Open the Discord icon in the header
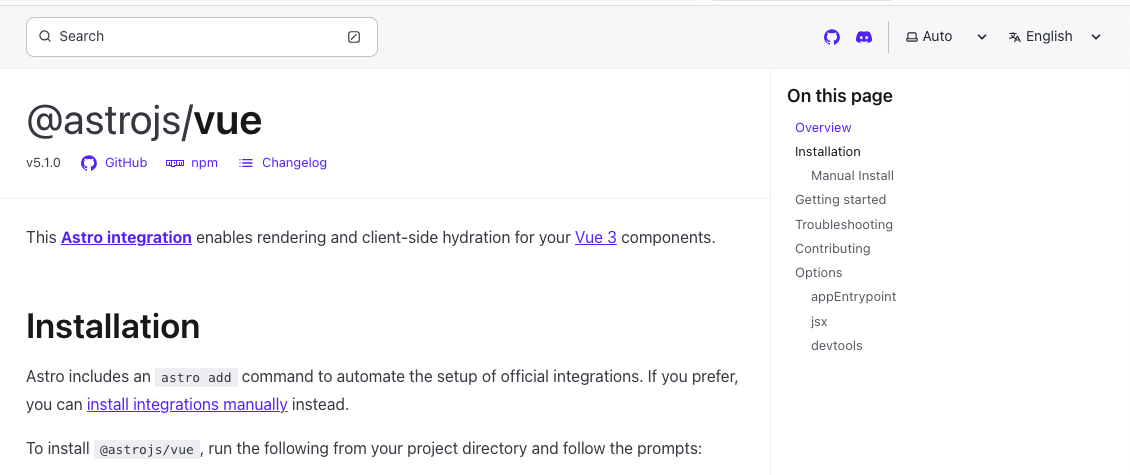Image resolution: width=1130 pixels, height=475 pixels. [863, 37]
